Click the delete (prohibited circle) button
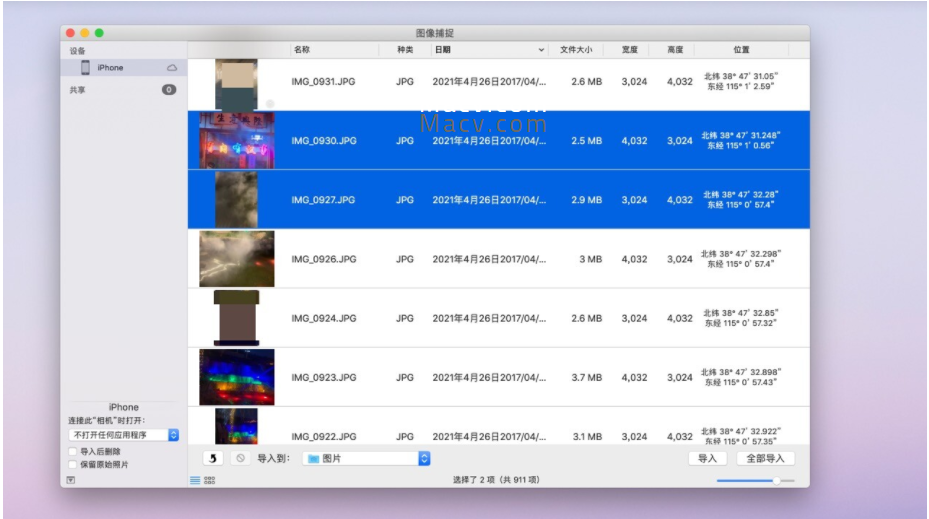Screen dimensions: 929x519 pos(240,458)
